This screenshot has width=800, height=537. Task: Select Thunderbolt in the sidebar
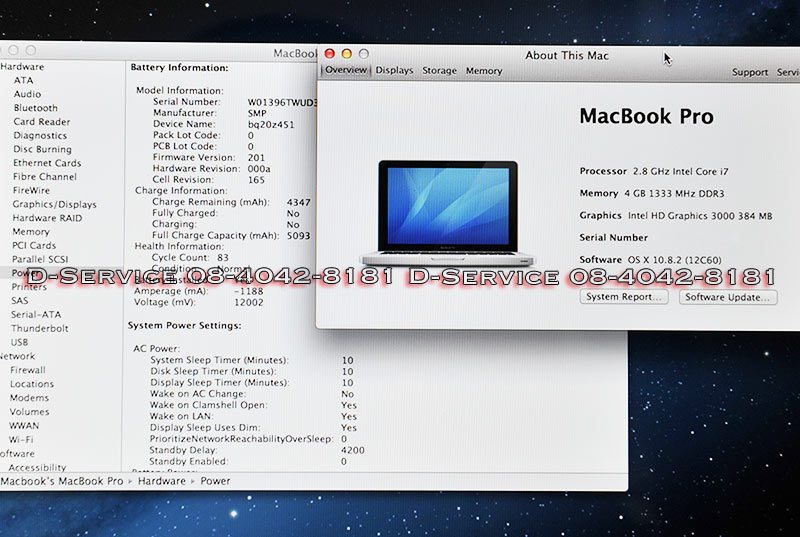[39, 328]
